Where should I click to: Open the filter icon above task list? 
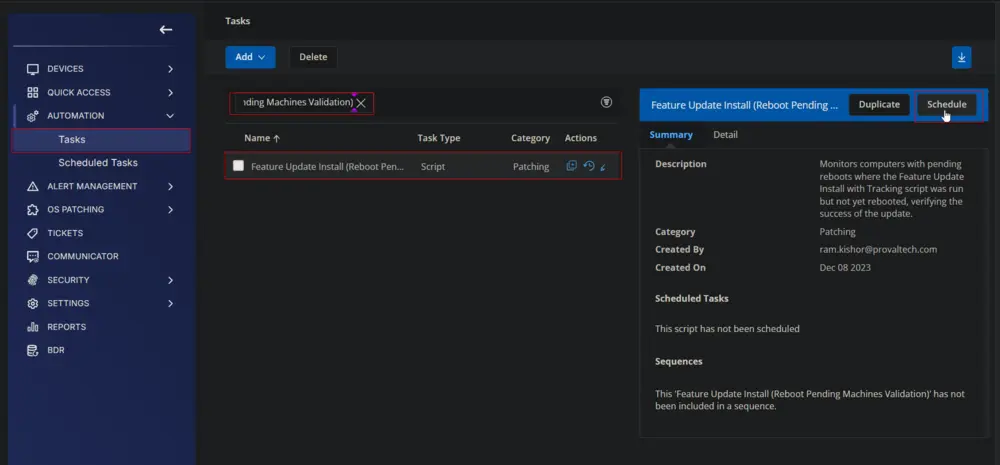607,102
